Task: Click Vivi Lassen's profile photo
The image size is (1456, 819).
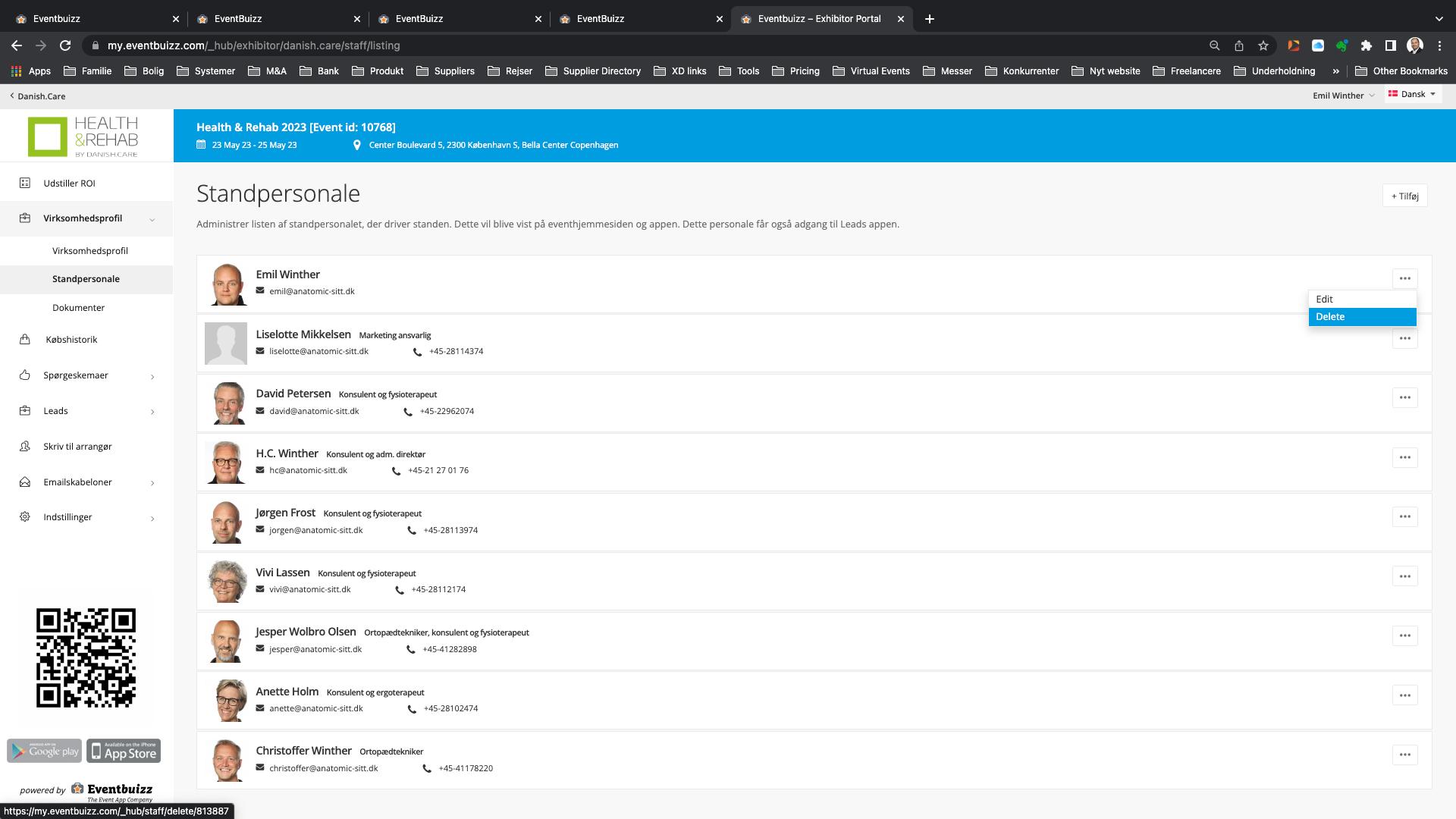Action: click(226, 582)
